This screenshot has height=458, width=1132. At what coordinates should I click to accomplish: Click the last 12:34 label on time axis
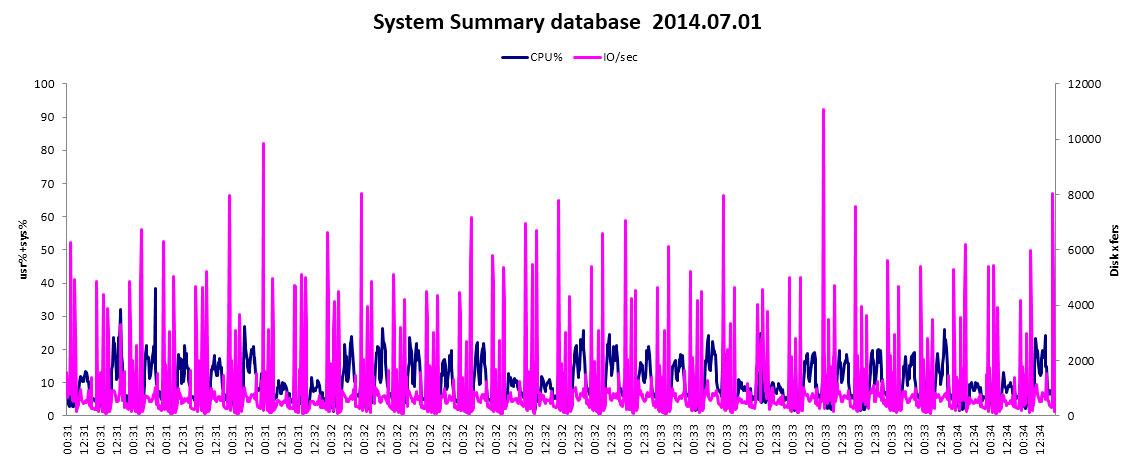(1039, 437)
